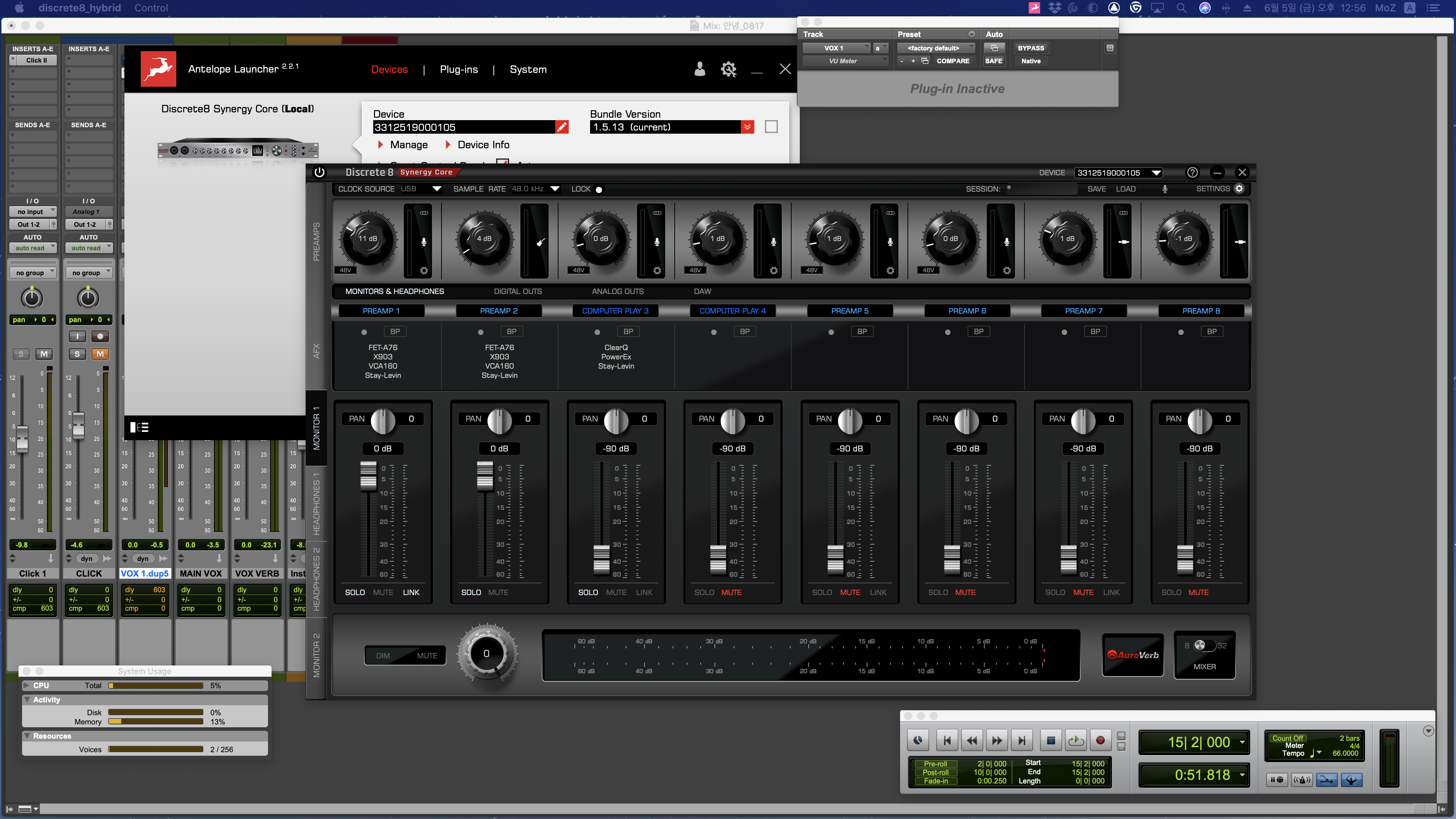Click the SETTINGS gear in Discrete 8
The image size is (1456, 819).
(x=1239, y=189)
